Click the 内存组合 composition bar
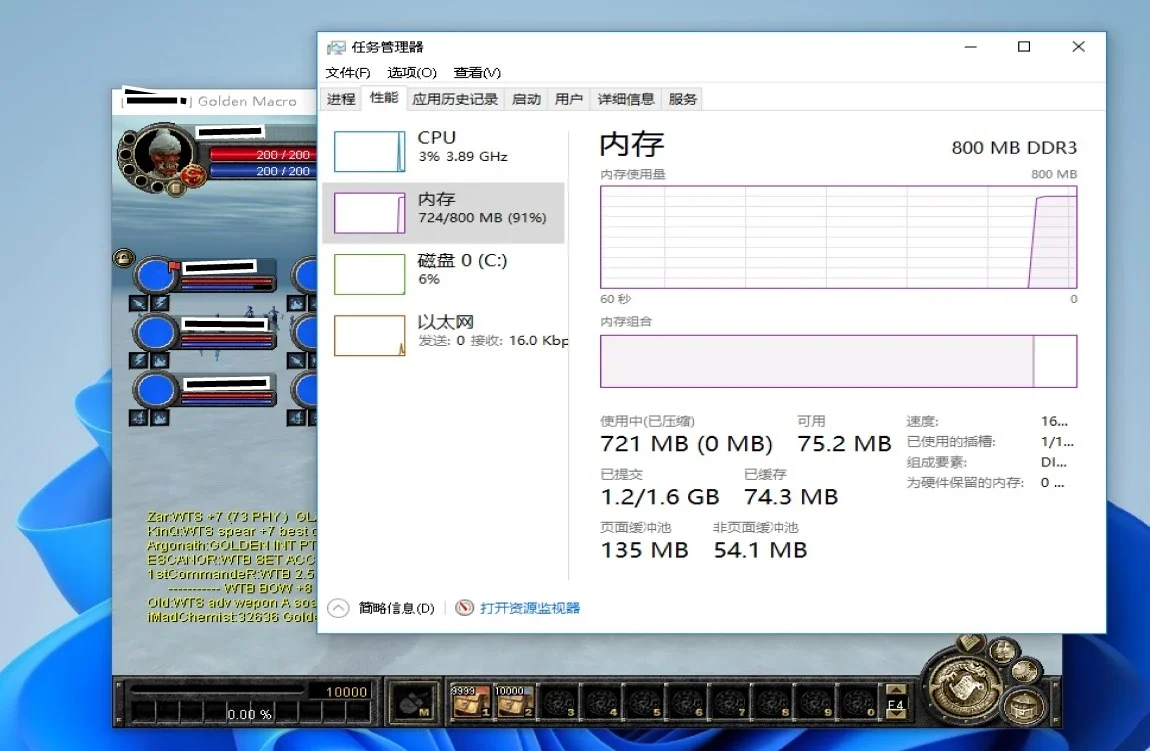The width and height of the screenshot is (1150, 751). [x=838, y=362]
